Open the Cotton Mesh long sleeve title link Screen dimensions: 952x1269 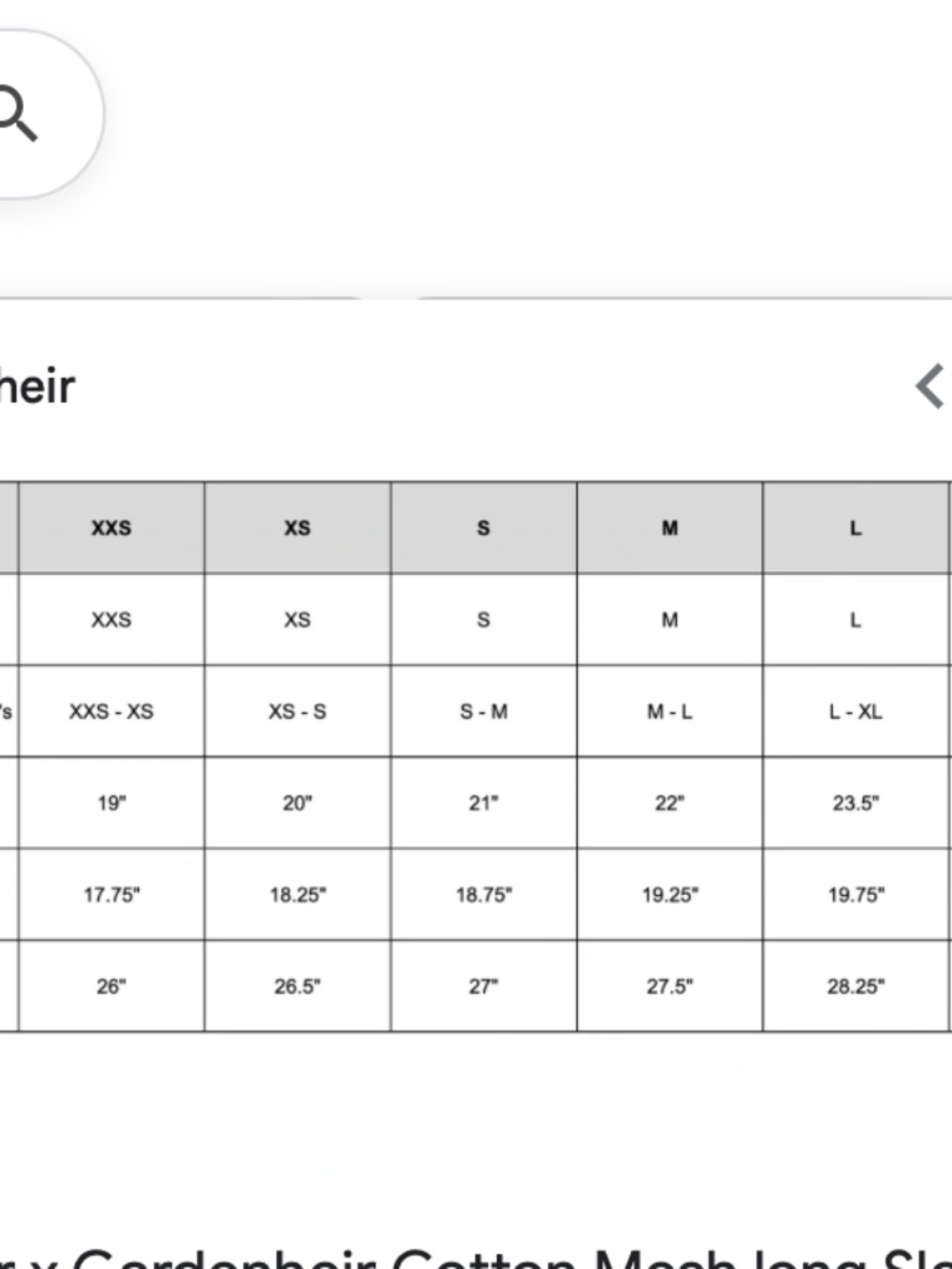[476, 1257]
